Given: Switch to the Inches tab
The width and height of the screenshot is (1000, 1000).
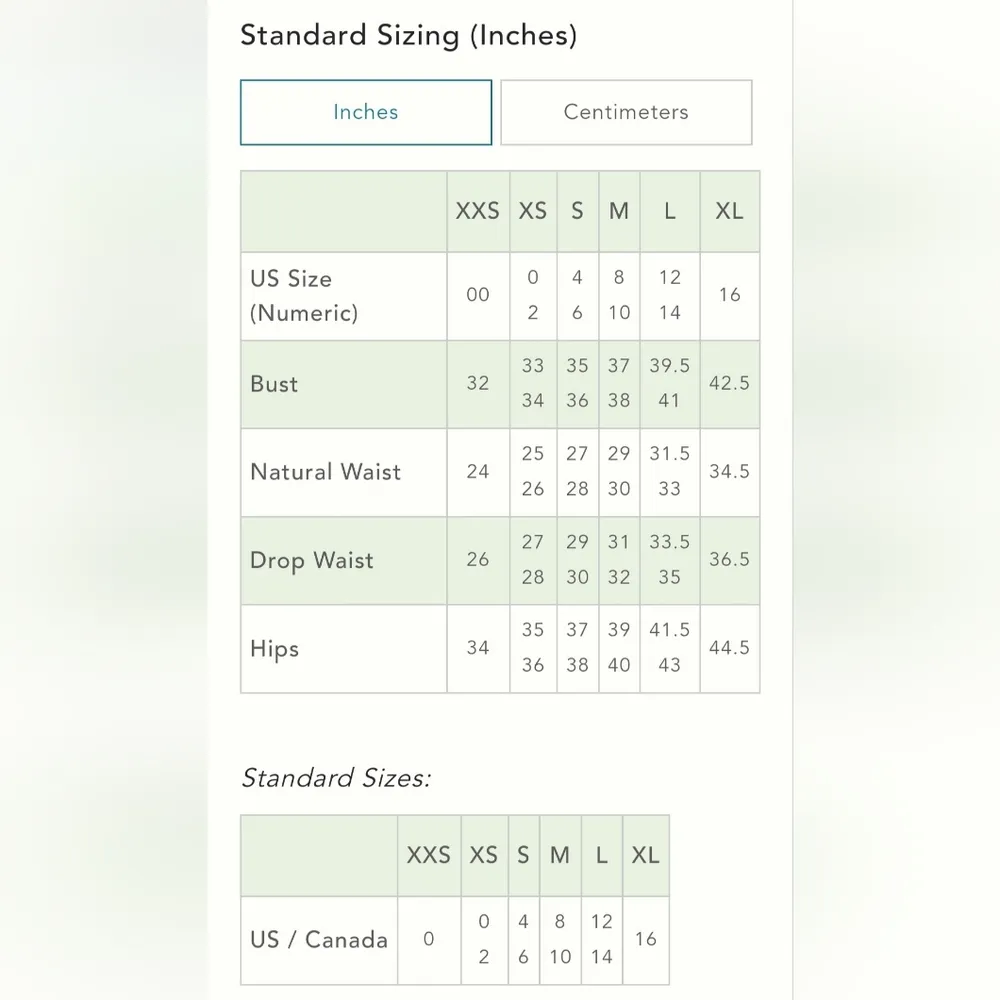Looking at the screenshot, I should [366, 112].
